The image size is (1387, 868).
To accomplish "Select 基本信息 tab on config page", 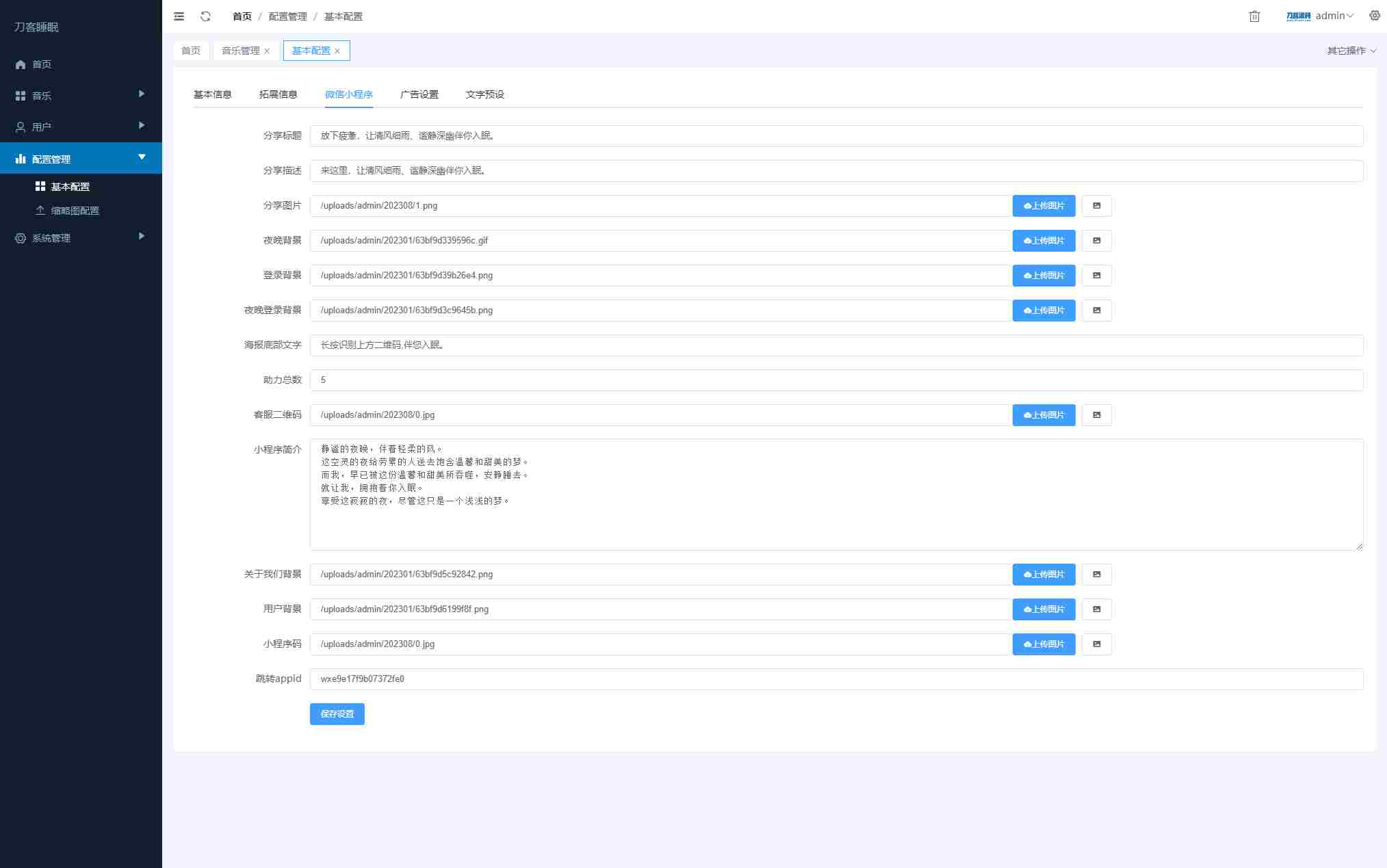I will (x=213, y=94).
